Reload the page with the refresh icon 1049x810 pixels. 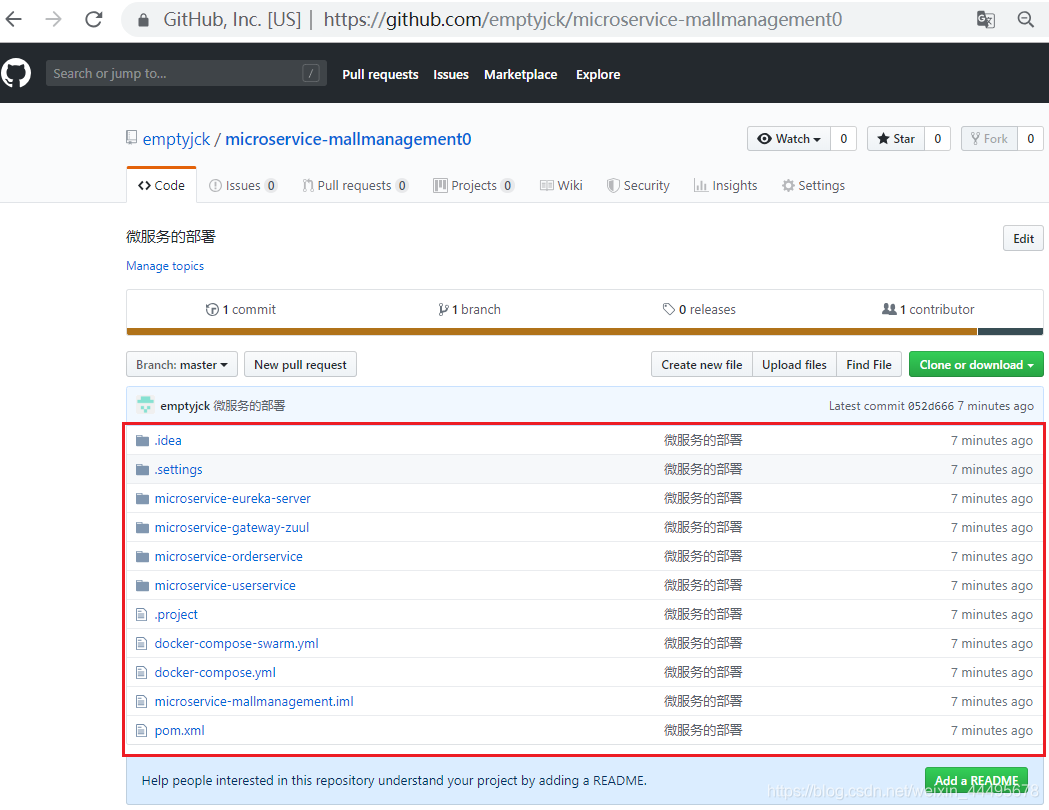[x=94, y=19]
